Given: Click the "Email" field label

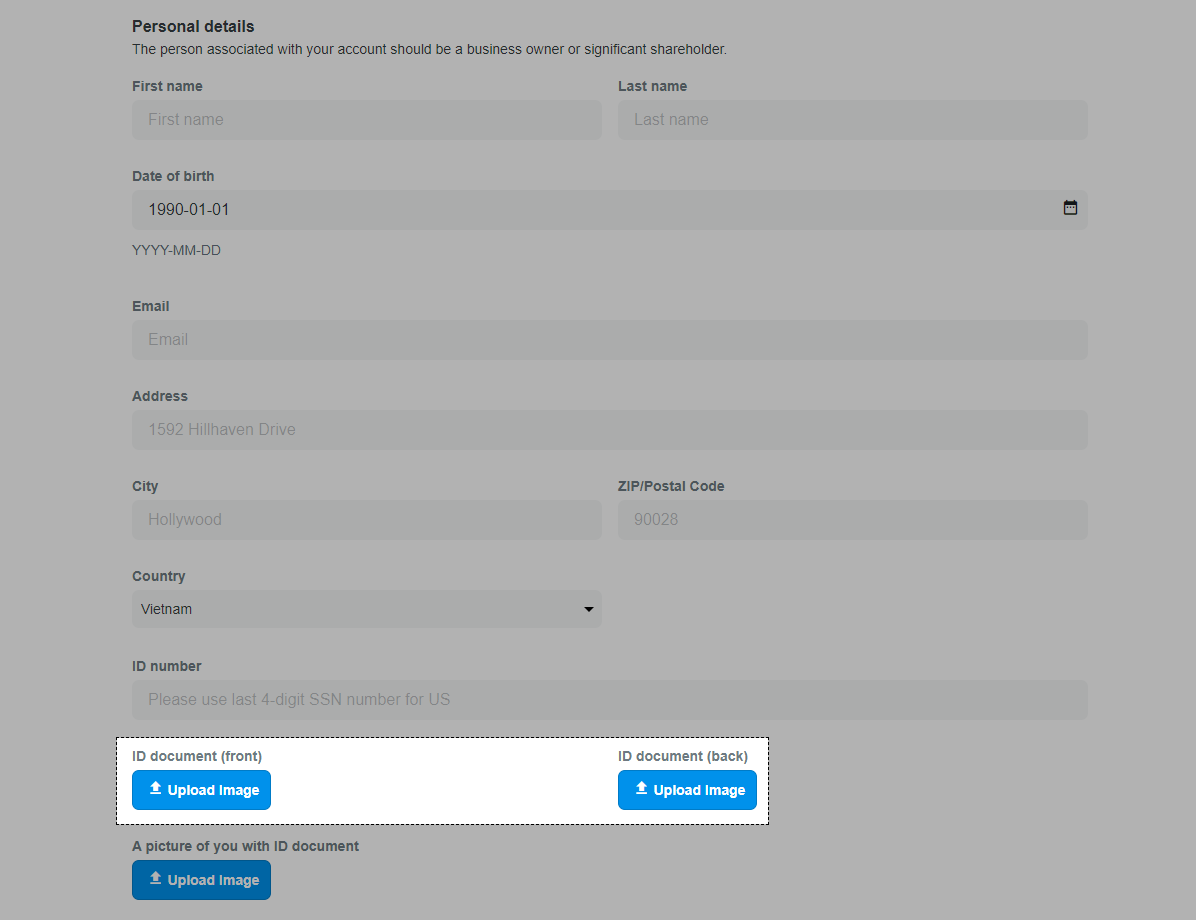Looking at the screenshot, I should 151,306.
